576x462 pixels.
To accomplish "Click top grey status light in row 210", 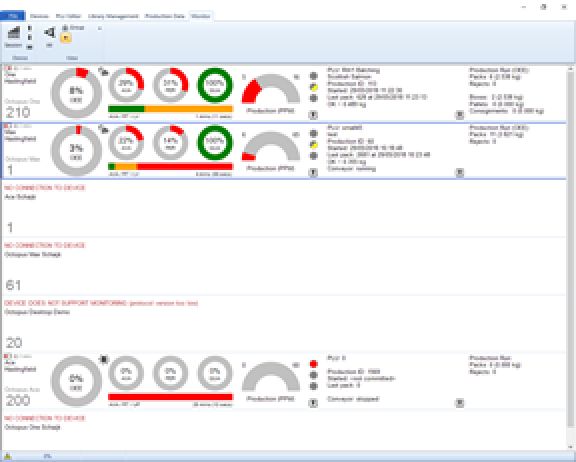I will (x=313, y=76).
